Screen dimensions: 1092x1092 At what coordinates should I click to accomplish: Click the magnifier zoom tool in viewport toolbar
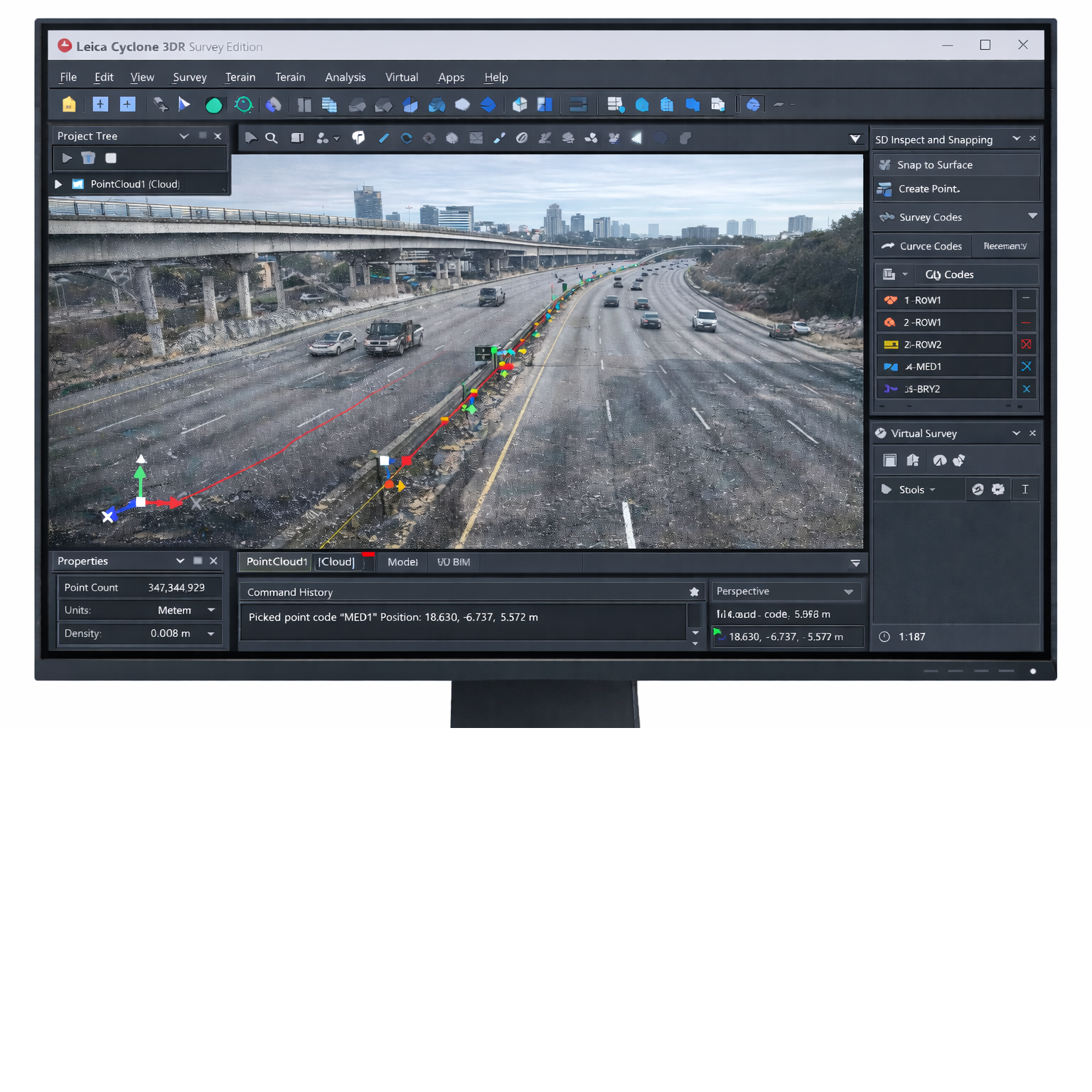tap(272, 138)
